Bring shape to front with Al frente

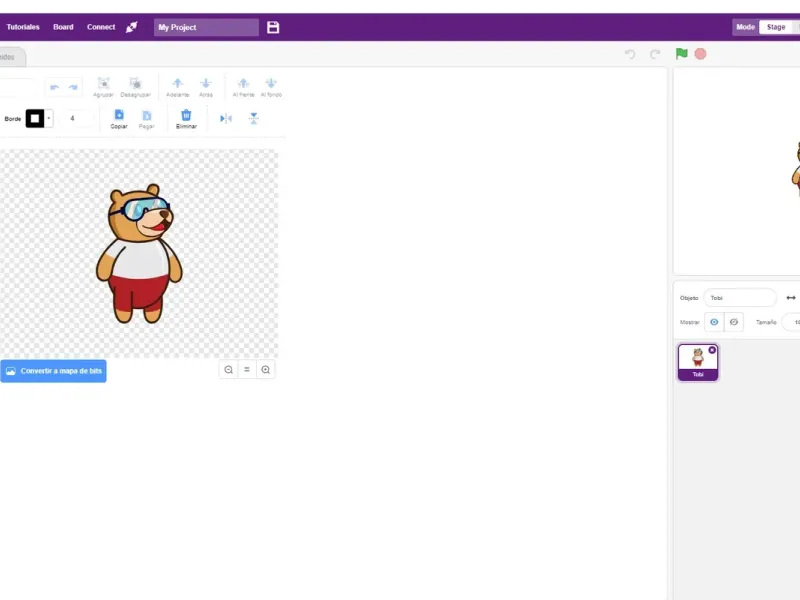(243, 87)
